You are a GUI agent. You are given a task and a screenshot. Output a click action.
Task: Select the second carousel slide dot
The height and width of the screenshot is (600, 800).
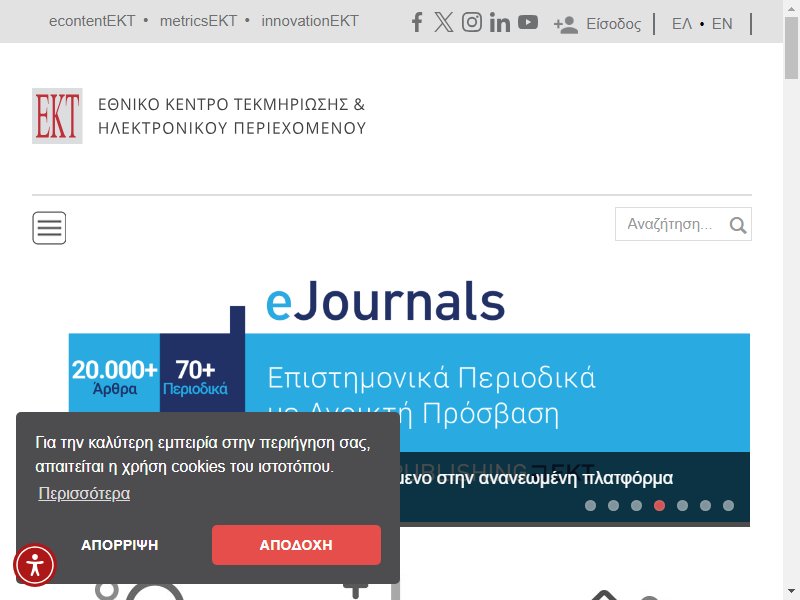point(613,505)
